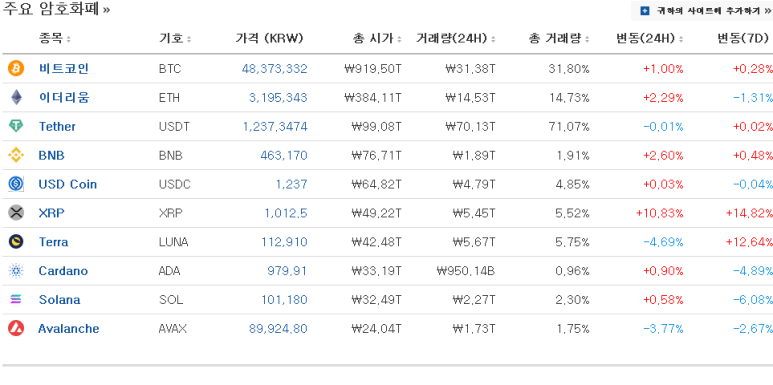The height and width of the screenshot is (385, 773).
Task: Click the USDT symbol cell
Action: [x=174, y=127]
